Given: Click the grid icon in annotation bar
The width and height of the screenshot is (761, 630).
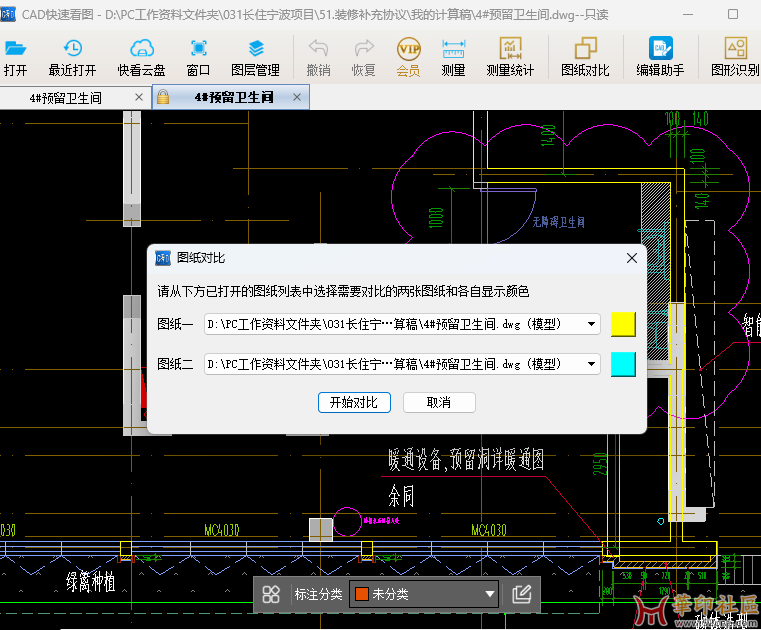Looking at the screenshot, I should tap(271, 594).
